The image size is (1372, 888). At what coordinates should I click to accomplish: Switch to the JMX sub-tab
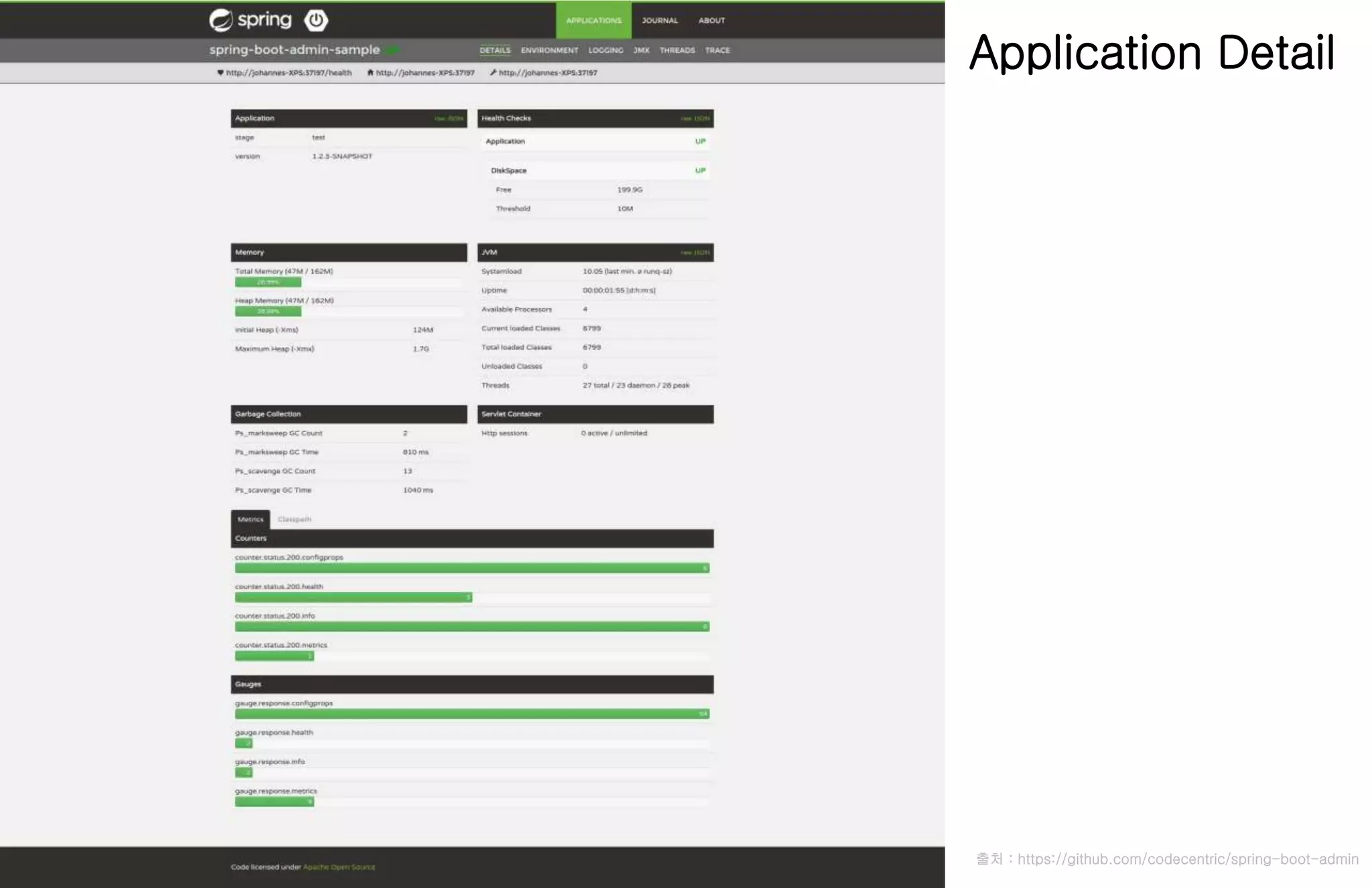tap(641, 50)
